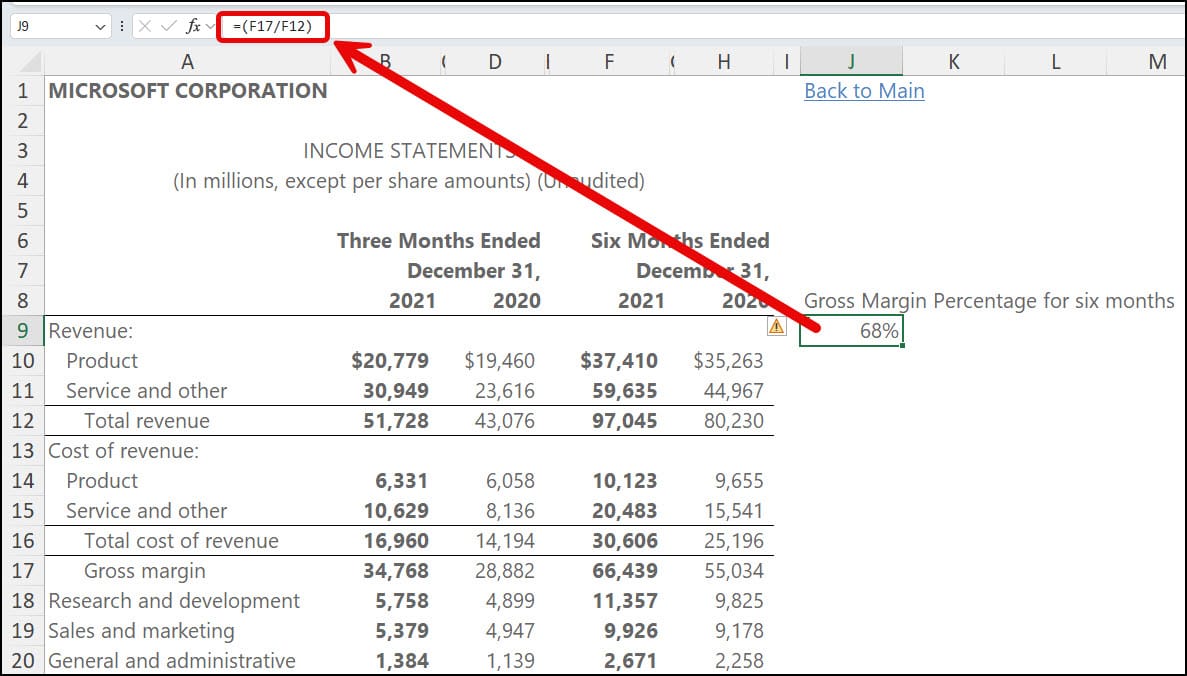Viewport: 1187px width, 676px height.
Task: Open the Back to Main link
Action: point(864,91)
